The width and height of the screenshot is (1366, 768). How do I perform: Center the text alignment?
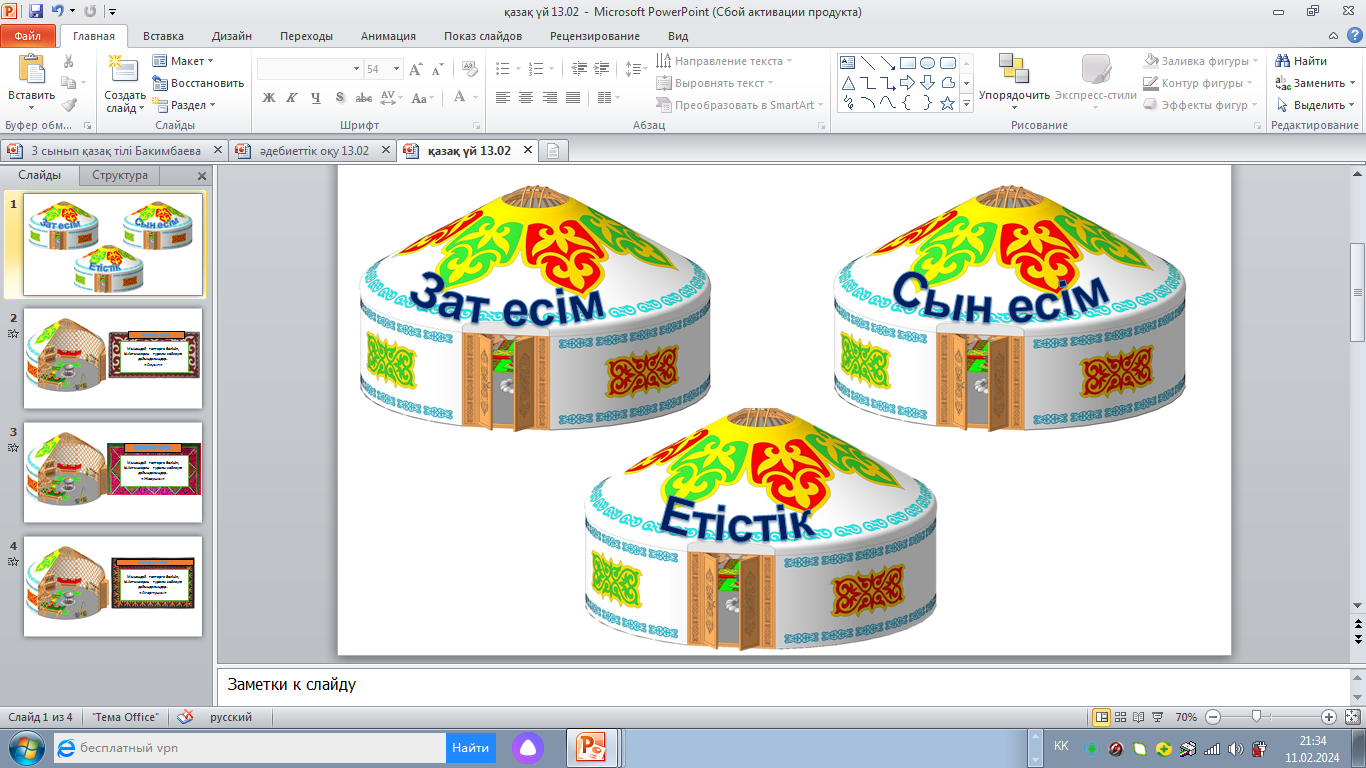coord(526,97)
